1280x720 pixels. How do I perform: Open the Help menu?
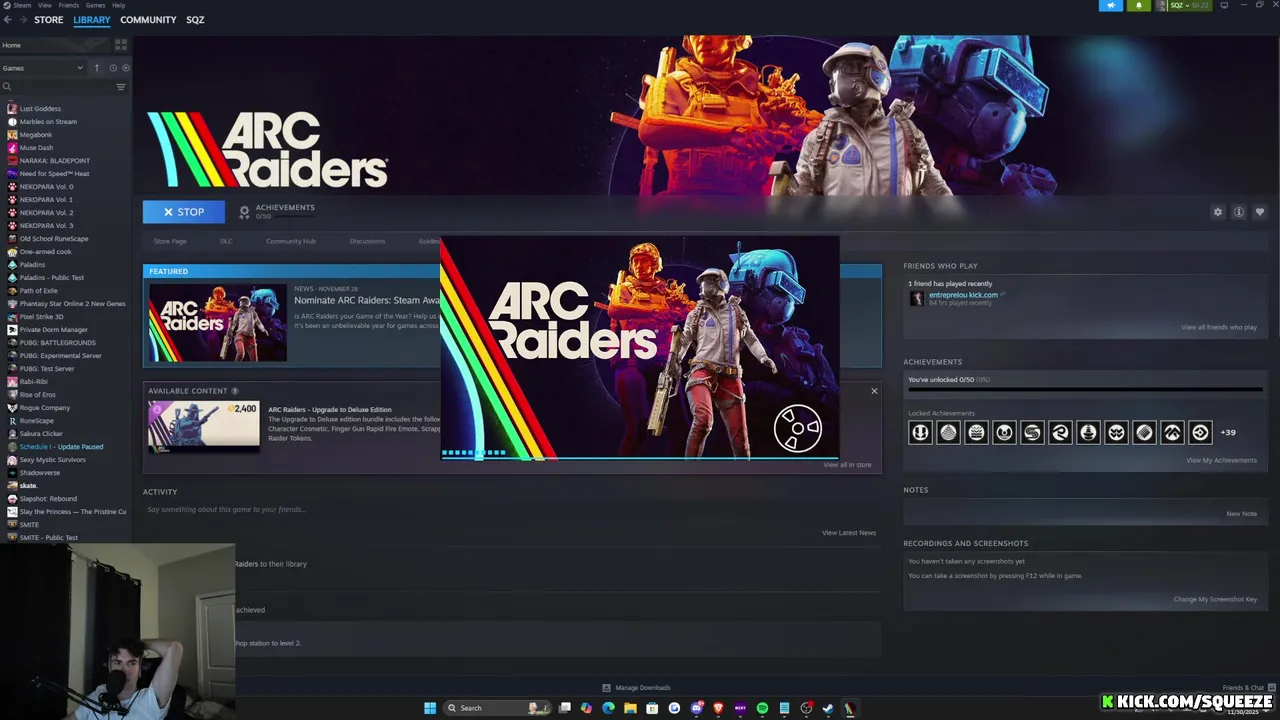tap(118, 5)
